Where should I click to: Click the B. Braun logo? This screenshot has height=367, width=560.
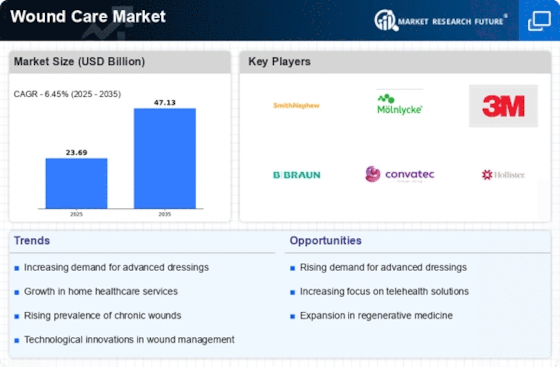coord(297,175)
